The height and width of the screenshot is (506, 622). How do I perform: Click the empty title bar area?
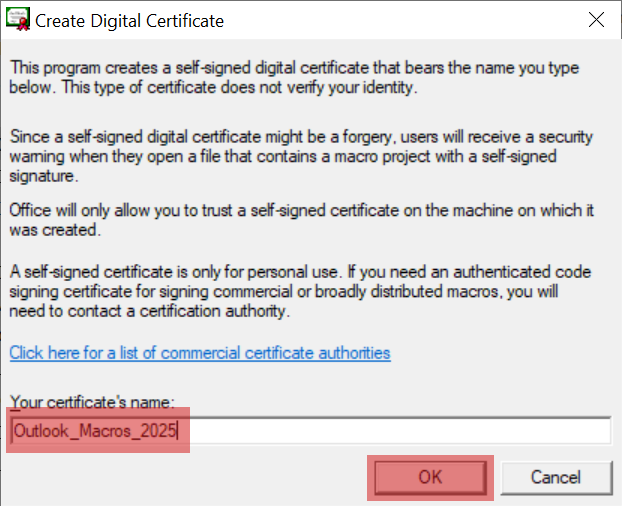click(x=400, y=20)
